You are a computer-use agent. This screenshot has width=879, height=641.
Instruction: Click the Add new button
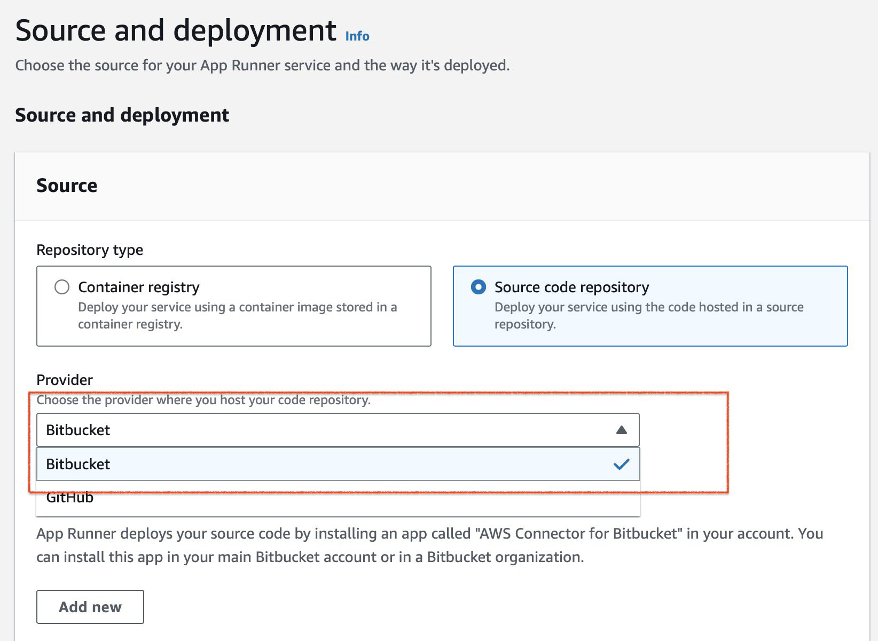[89, 606]
